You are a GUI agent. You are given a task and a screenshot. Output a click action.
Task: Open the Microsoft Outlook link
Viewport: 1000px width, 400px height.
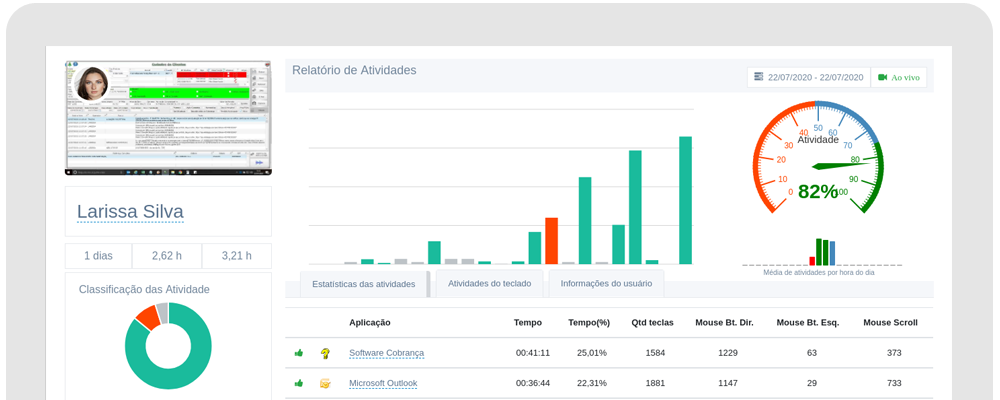point(383,383)
